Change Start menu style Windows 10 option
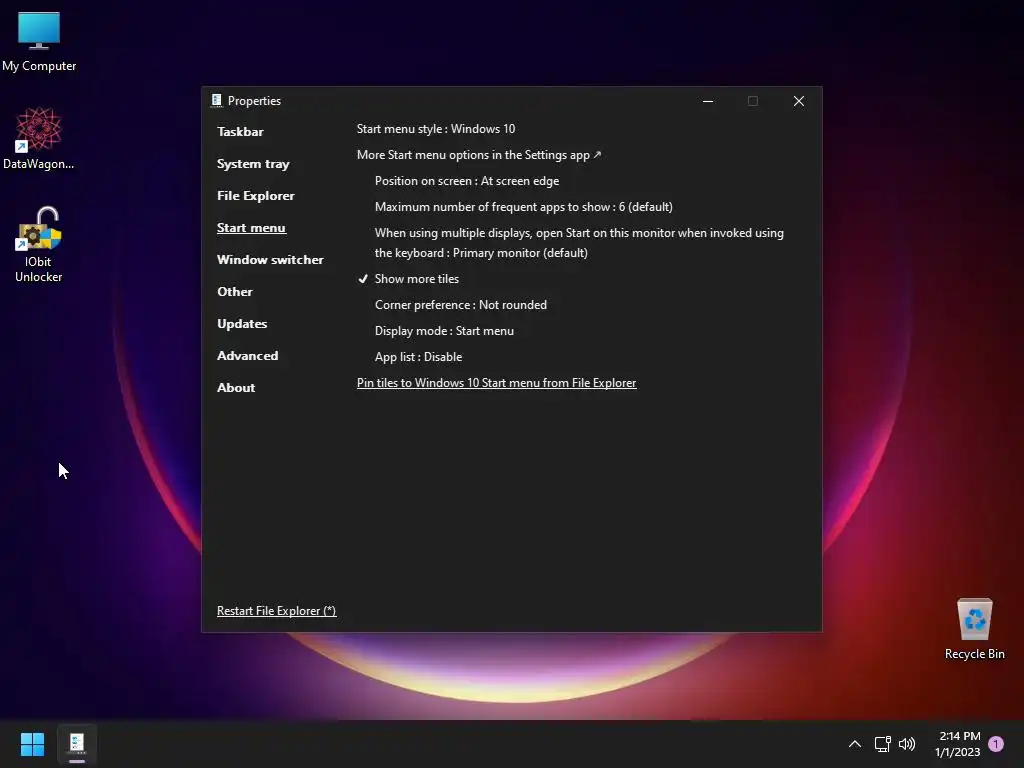1024x768 pixels. click(436, 129)
